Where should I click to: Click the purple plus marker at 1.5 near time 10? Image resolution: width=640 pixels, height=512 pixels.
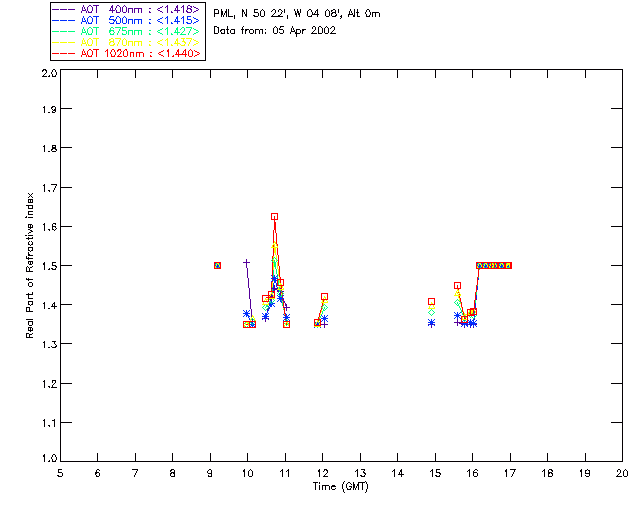[x=246, y=263]
